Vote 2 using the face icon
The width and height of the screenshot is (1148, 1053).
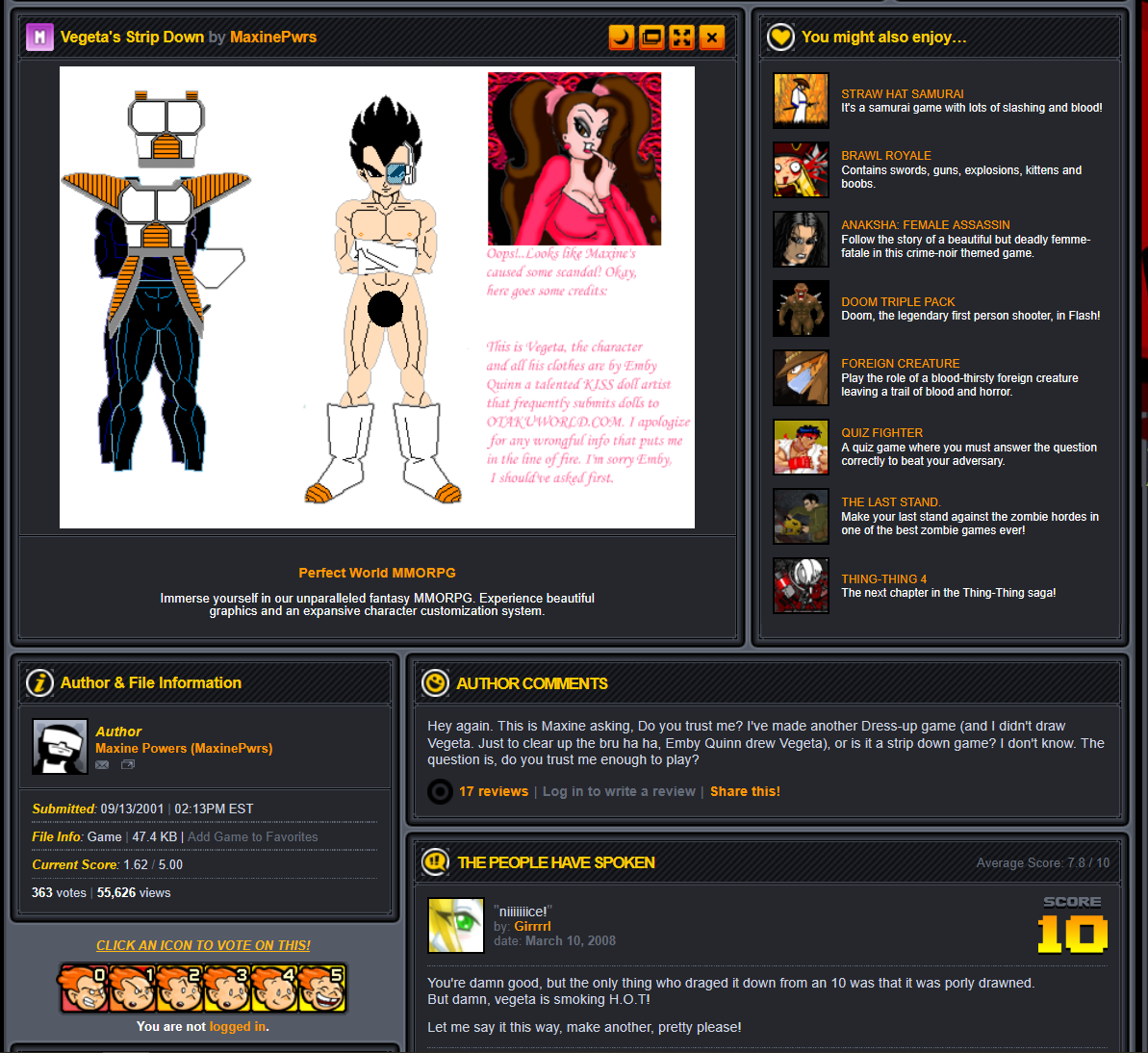[178, 988]
